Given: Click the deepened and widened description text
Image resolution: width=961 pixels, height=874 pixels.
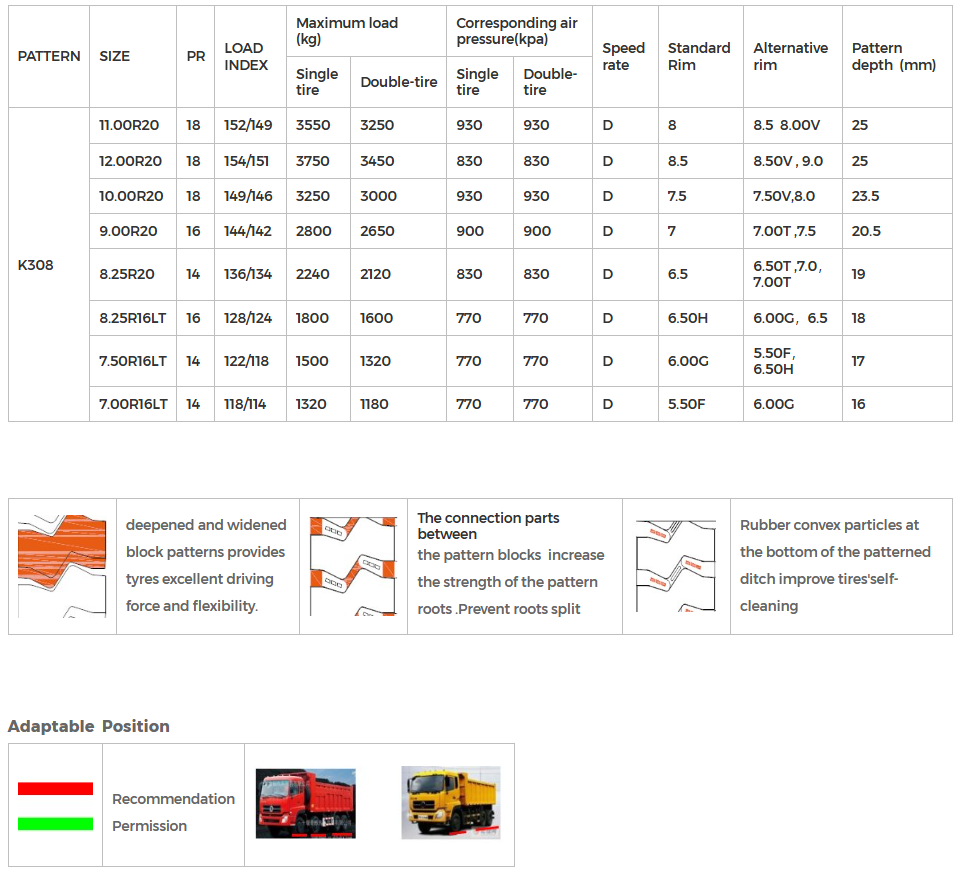Looking at the screenshot, I should click(x=206, y=566).
